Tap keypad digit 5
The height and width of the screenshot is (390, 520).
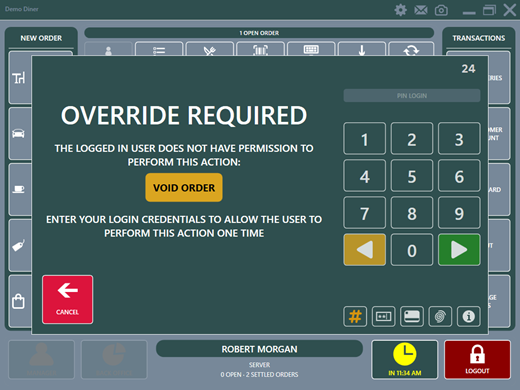412,175
